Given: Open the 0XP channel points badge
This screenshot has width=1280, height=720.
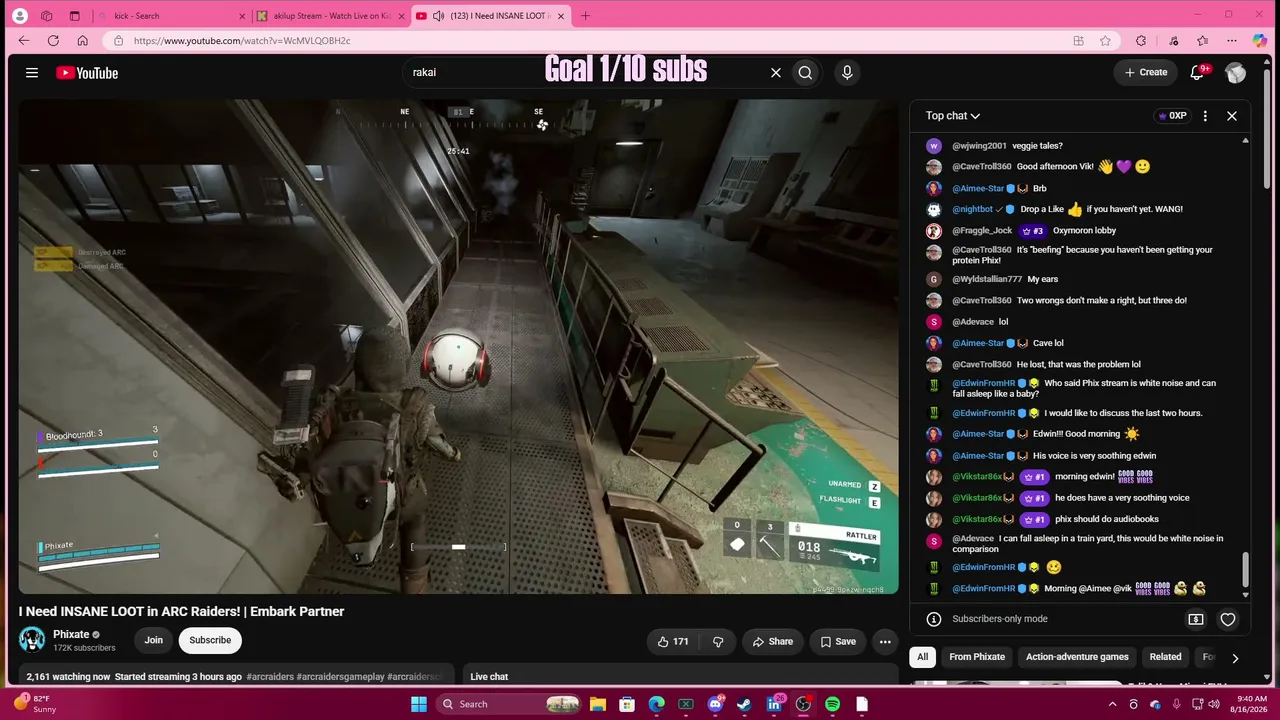Looking at the screenshot, I should click(1172, 116).
